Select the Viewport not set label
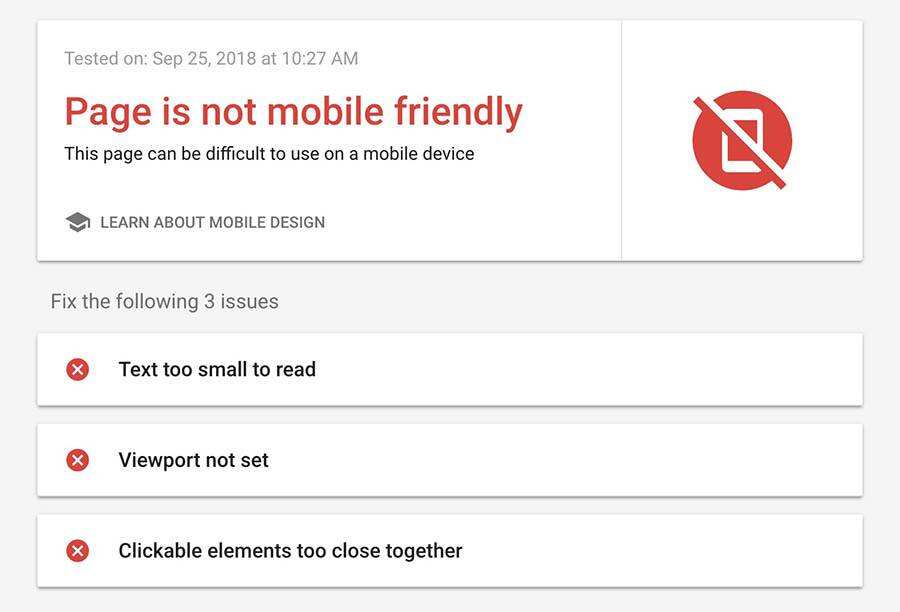900x612 pixels. [x=193, y=460]
